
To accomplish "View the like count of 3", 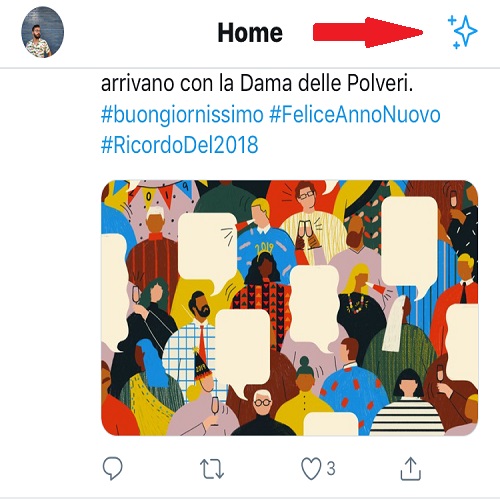I will click(x=330, y=468).
